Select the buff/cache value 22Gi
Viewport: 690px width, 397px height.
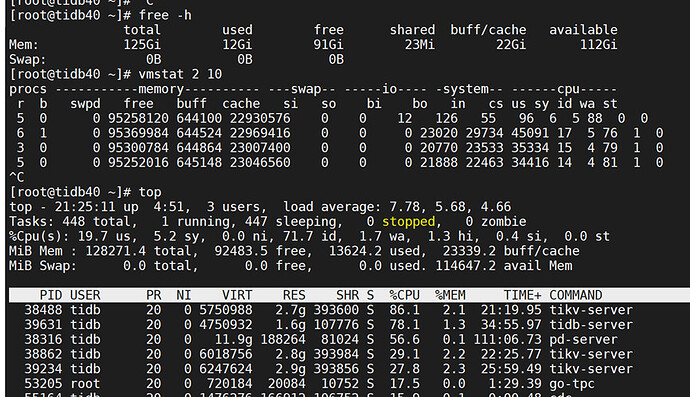coord(511,45)
